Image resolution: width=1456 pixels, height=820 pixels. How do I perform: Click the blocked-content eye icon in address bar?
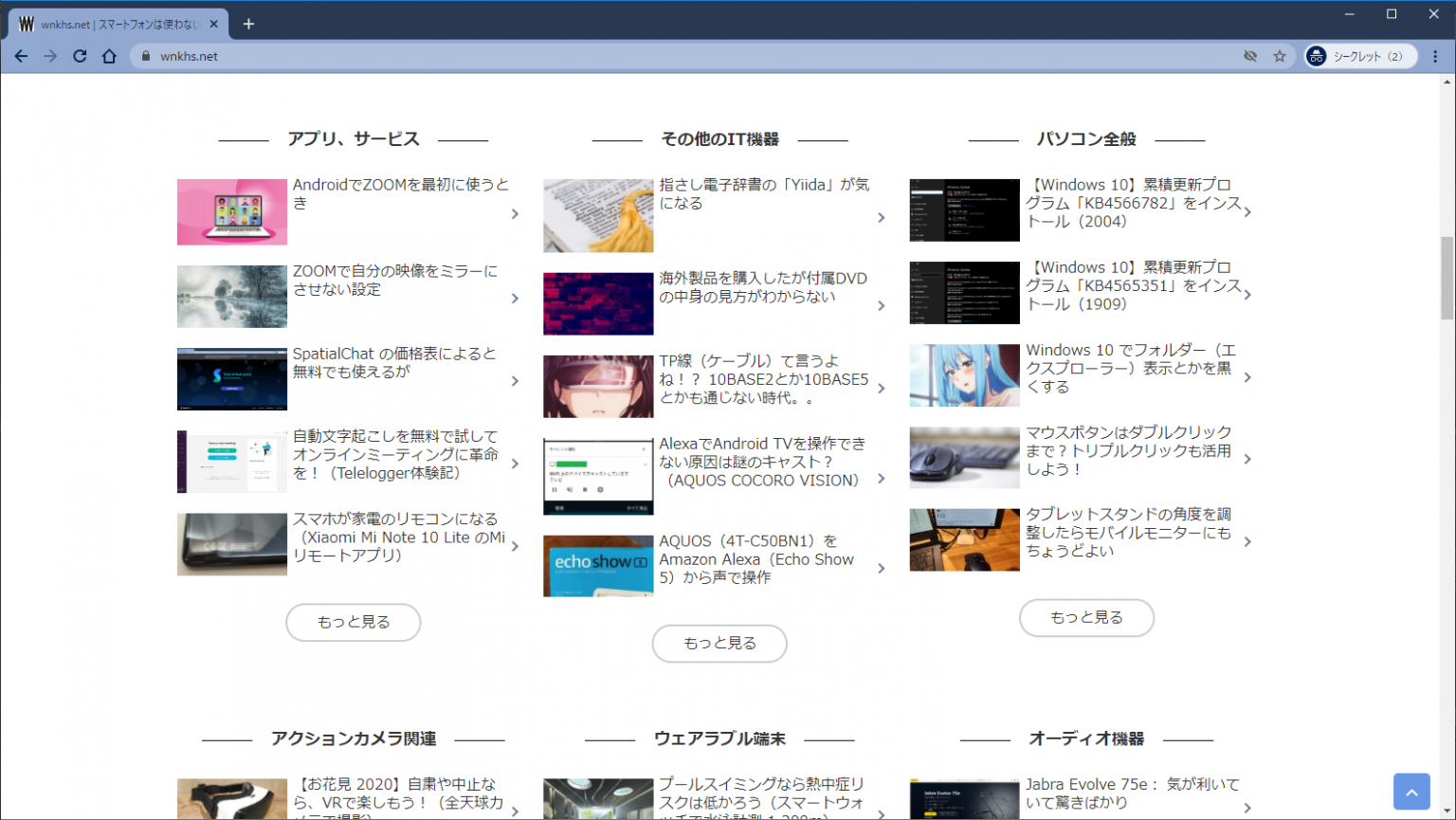click(x=1251, y=56)
